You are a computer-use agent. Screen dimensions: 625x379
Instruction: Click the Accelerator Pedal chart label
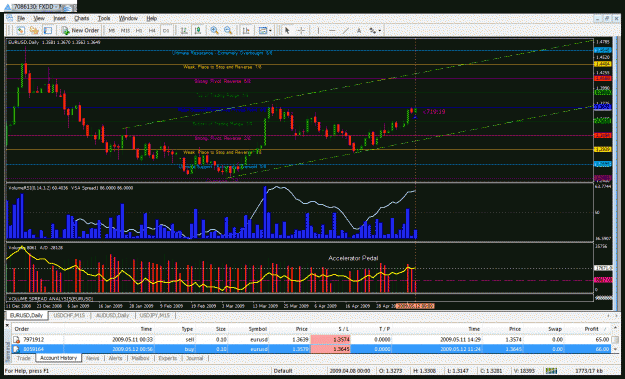click(353, 258)
